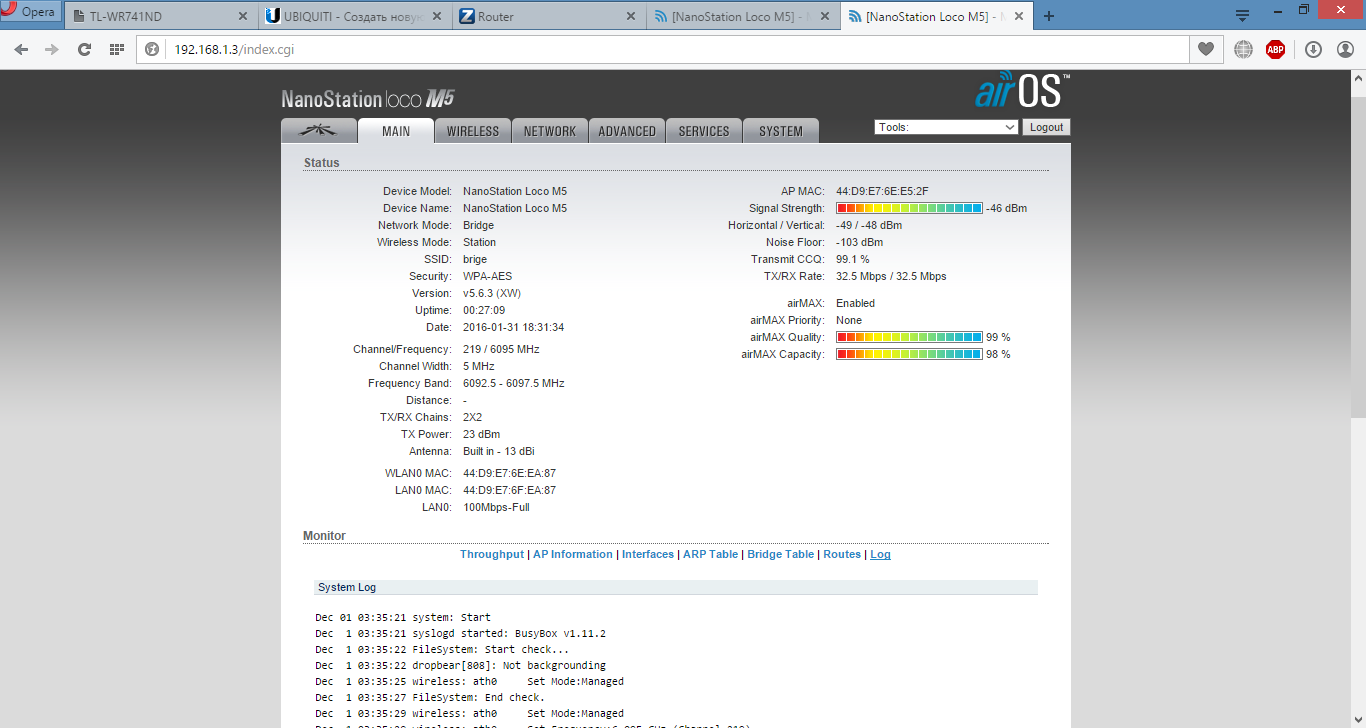Reload the page with refresh icon
1366x728 pixels.
pyautogui.click(x=84, y=49)
